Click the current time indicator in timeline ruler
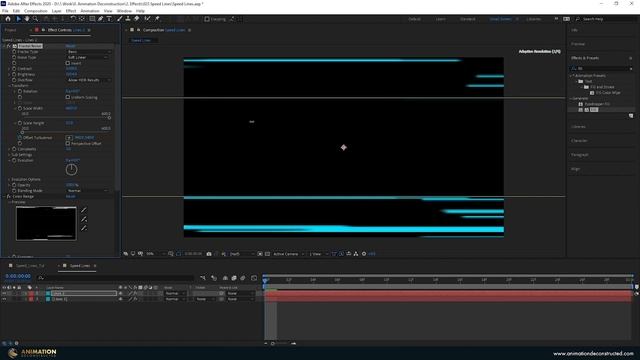Viewport: 640px width, 360px height. click(265, 280)
